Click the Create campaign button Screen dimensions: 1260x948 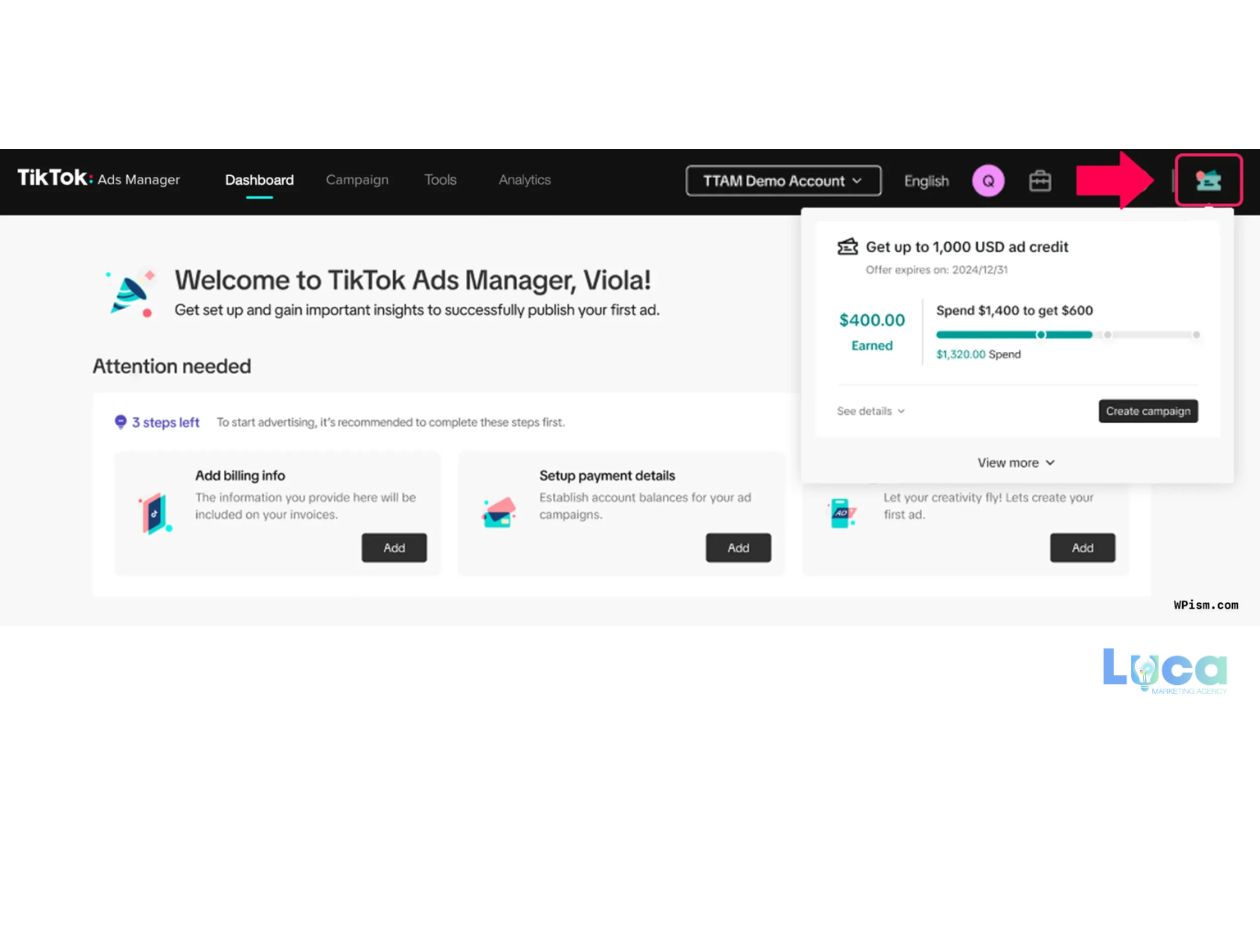[x=1148, y=411]
